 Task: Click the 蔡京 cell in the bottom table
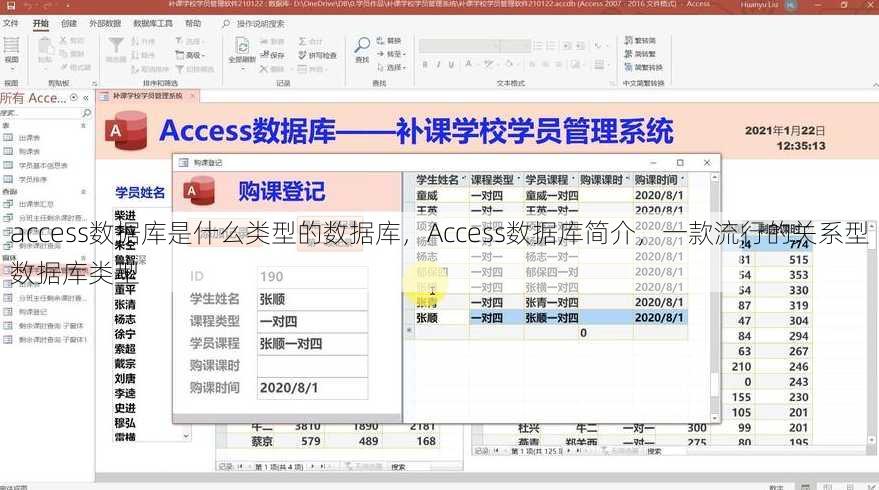(262, 441)
